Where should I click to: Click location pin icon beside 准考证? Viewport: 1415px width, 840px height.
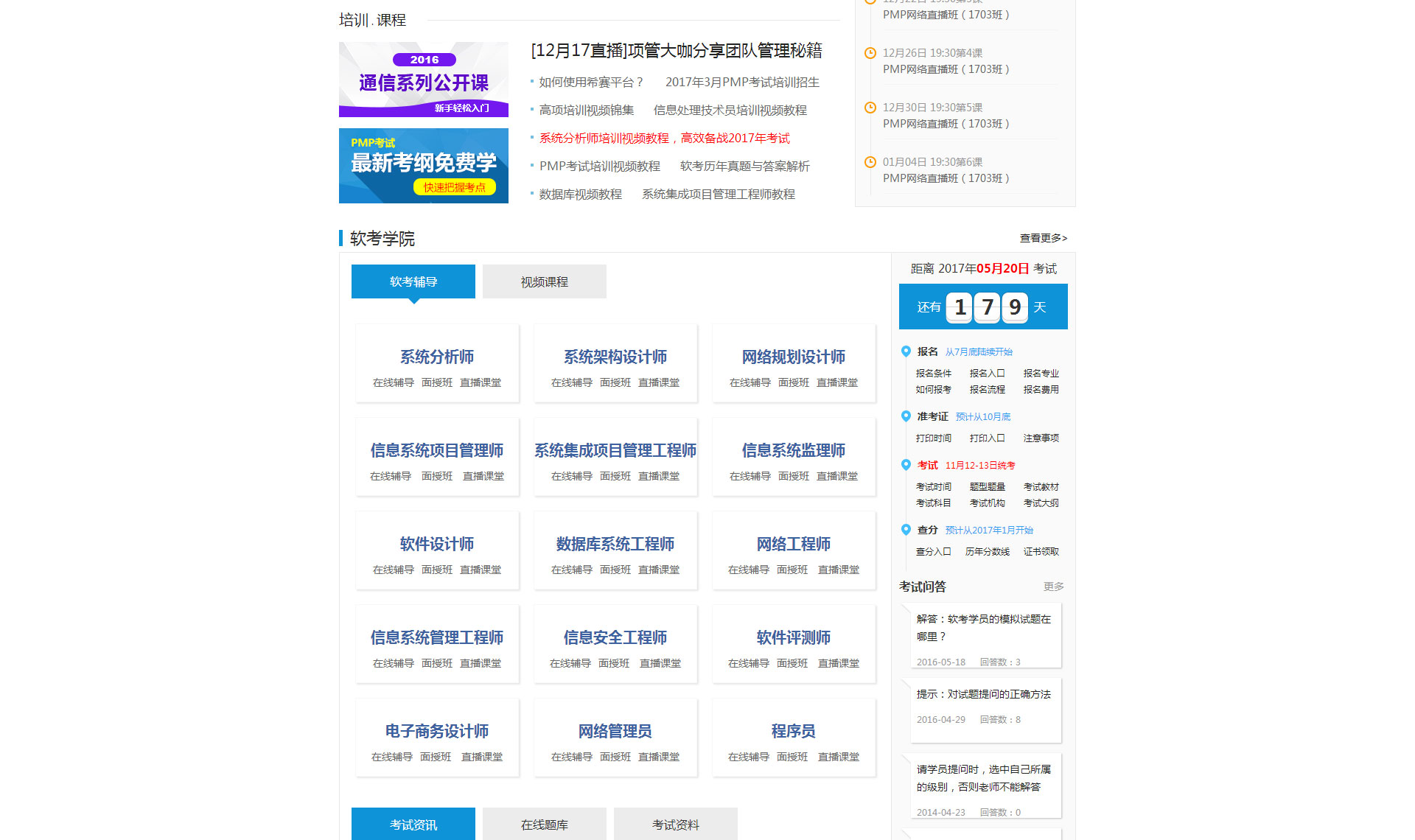tap(906, 416)
